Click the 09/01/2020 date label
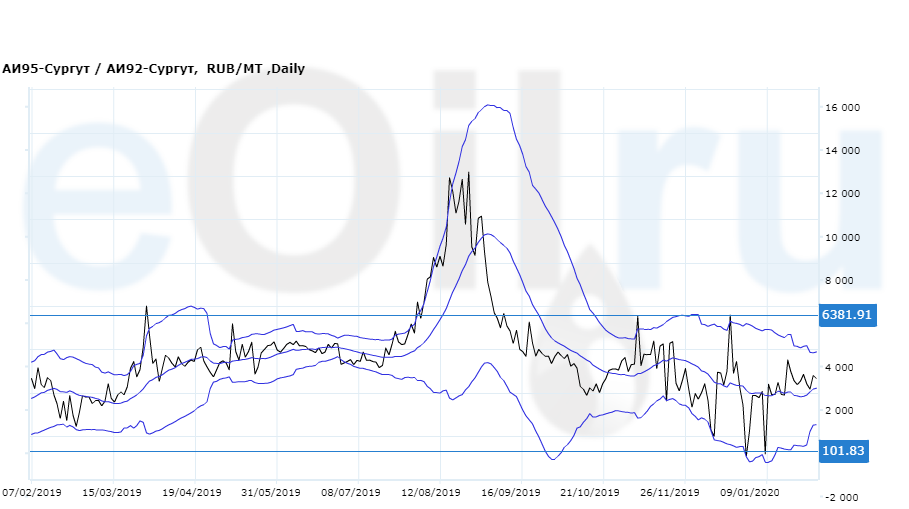The image size is (909, 509). point(750,492)
